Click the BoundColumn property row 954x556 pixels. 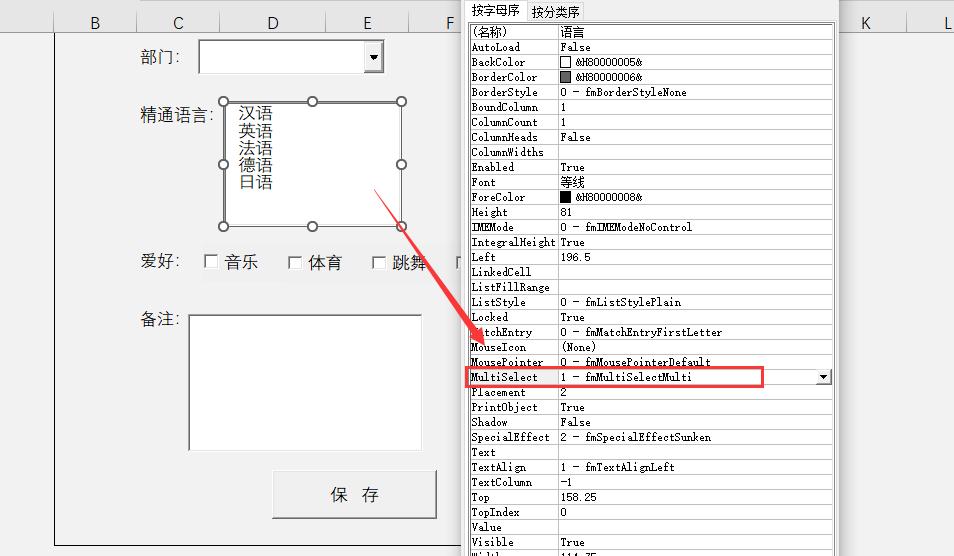coord(651,107)
